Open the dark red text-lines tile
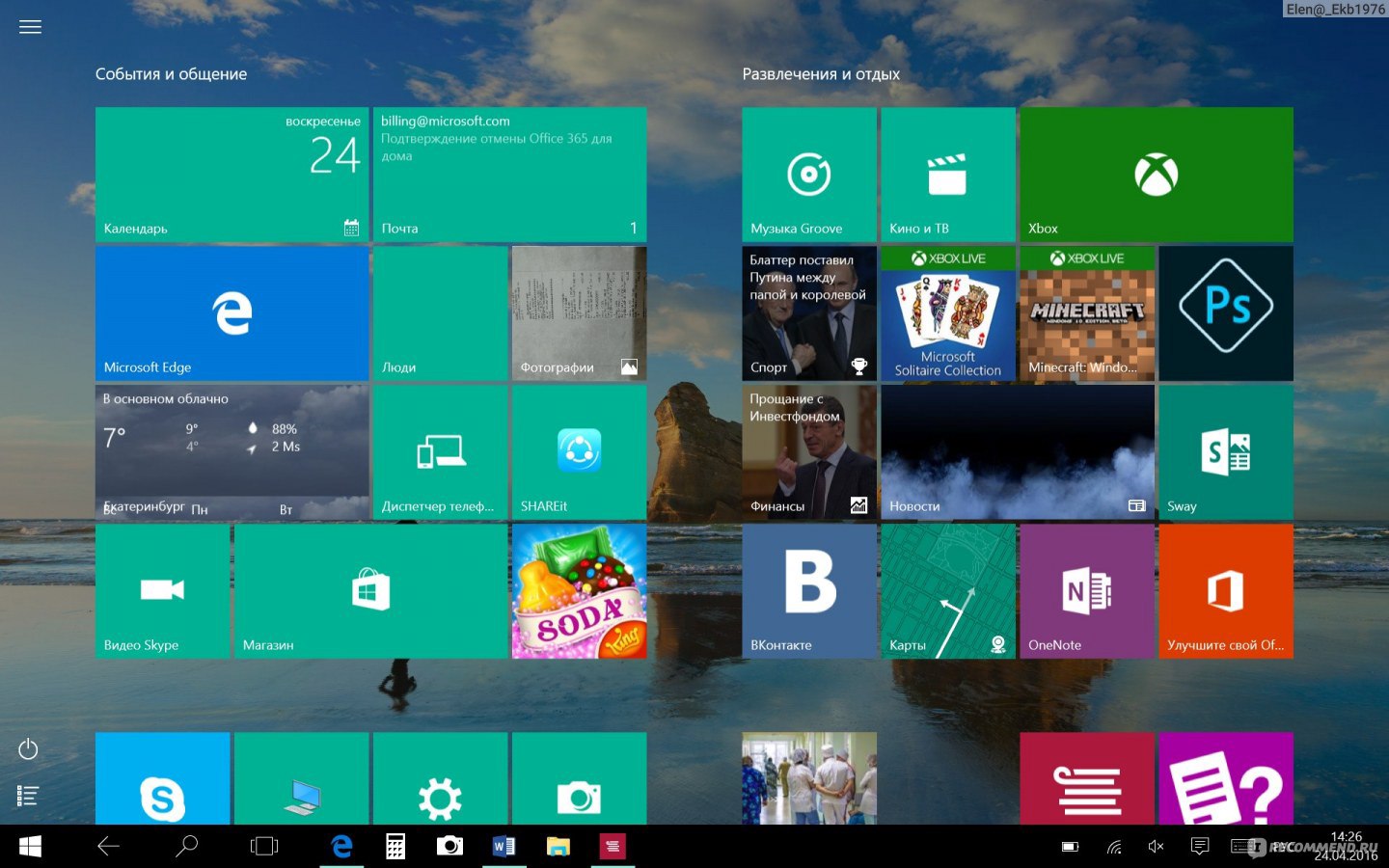Screen dimensions: 1389x868 [x=1087, y=777]
